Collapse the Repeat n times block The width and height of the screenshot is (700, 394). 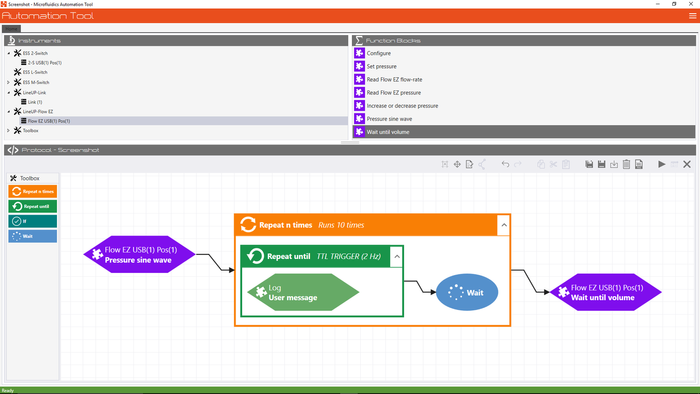[504, 225]
